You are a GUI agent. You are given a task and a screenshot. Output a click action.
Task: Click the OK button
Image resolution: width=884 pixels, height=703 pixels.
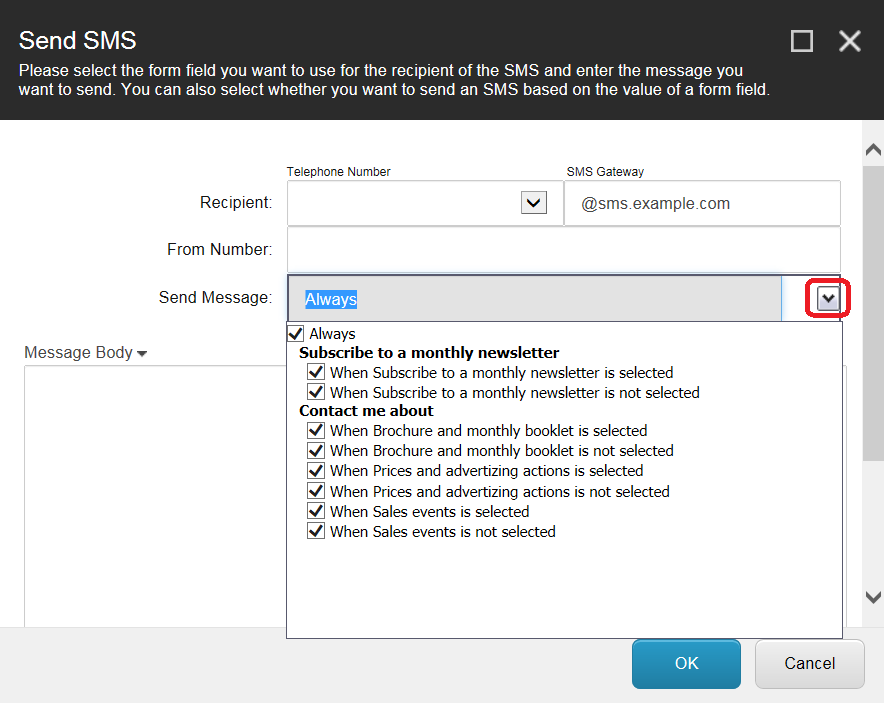point(686,664)
